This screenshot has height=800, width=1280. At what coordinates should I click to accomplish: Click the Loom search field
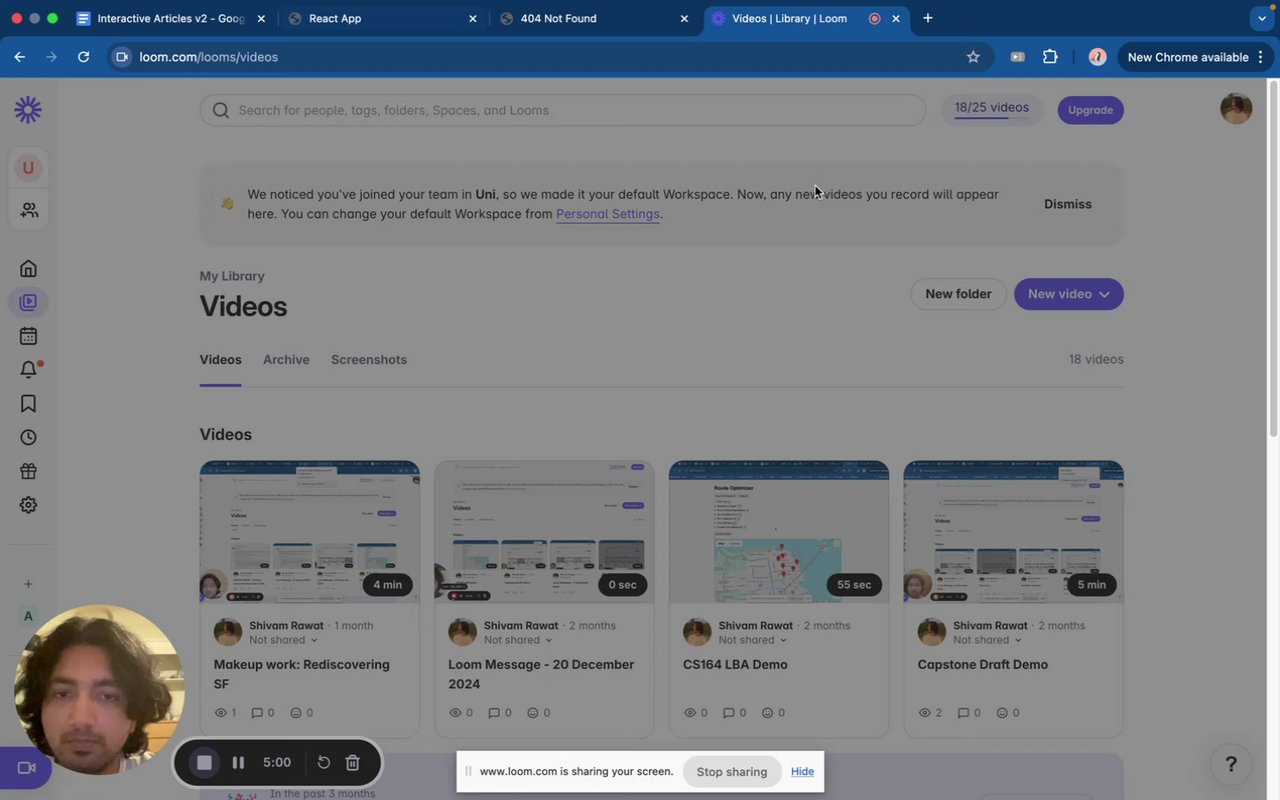pos(563,110)
